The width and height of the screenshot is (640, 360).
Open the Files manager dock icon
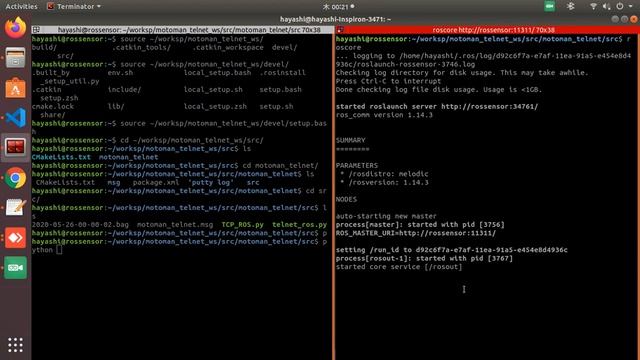click(15, 58)
